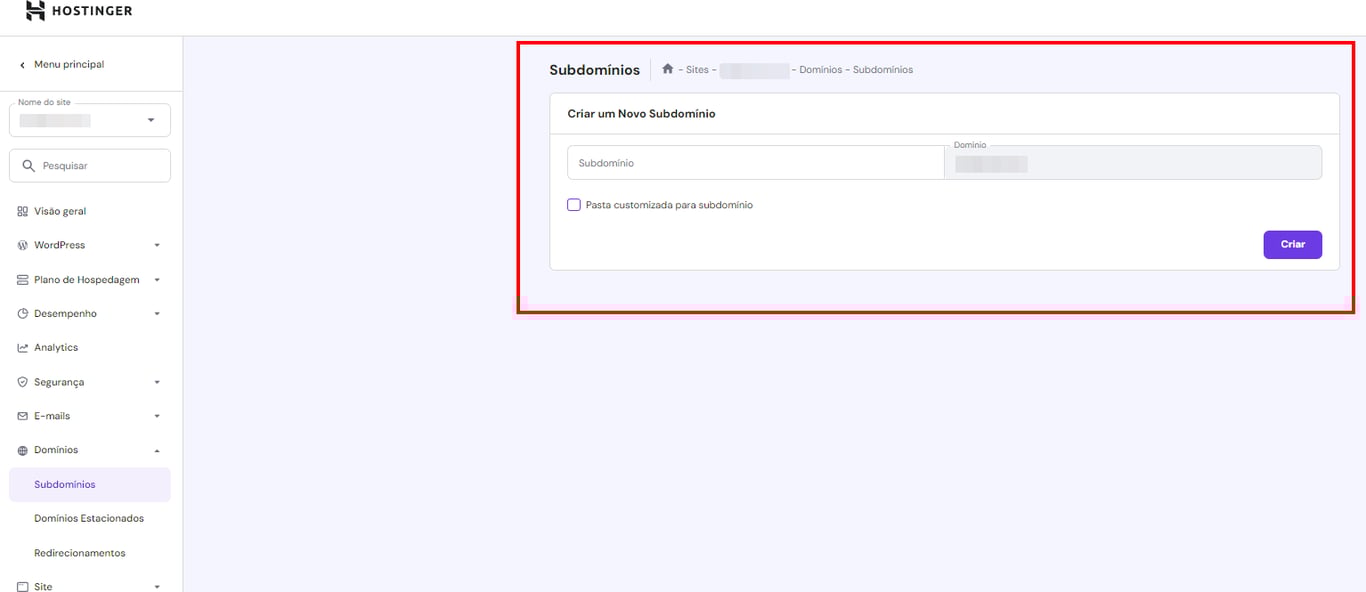The image size is (1366, 592).
Task: Select the Desempenho performance icon
Action: pos(21,313)
